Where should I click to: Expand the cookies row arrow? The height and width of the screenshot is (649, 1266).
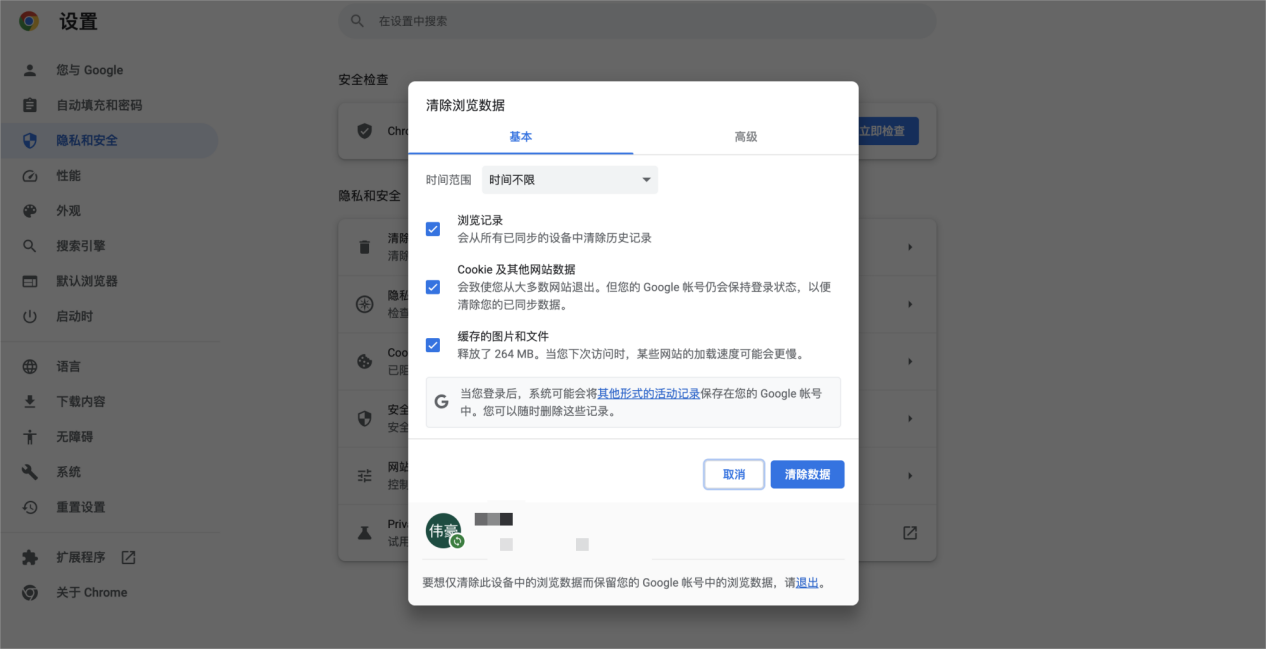tap(910, 361)
